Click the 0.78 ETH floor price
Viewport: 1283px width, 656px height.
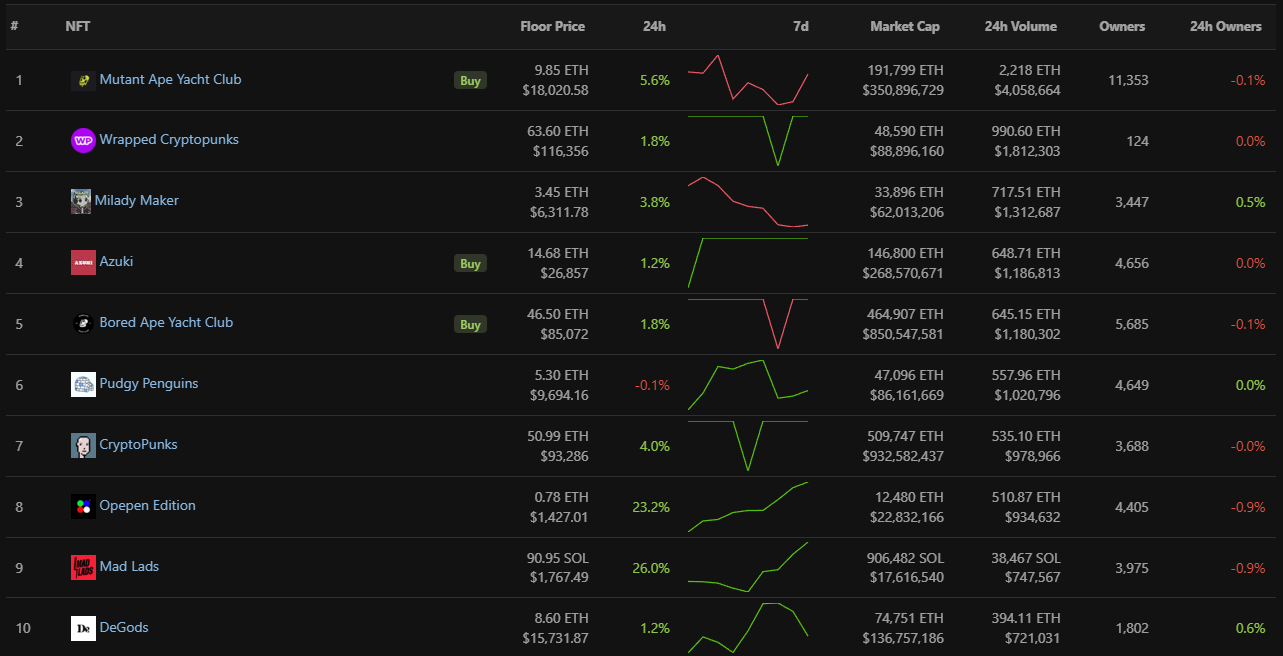point(562,497)
